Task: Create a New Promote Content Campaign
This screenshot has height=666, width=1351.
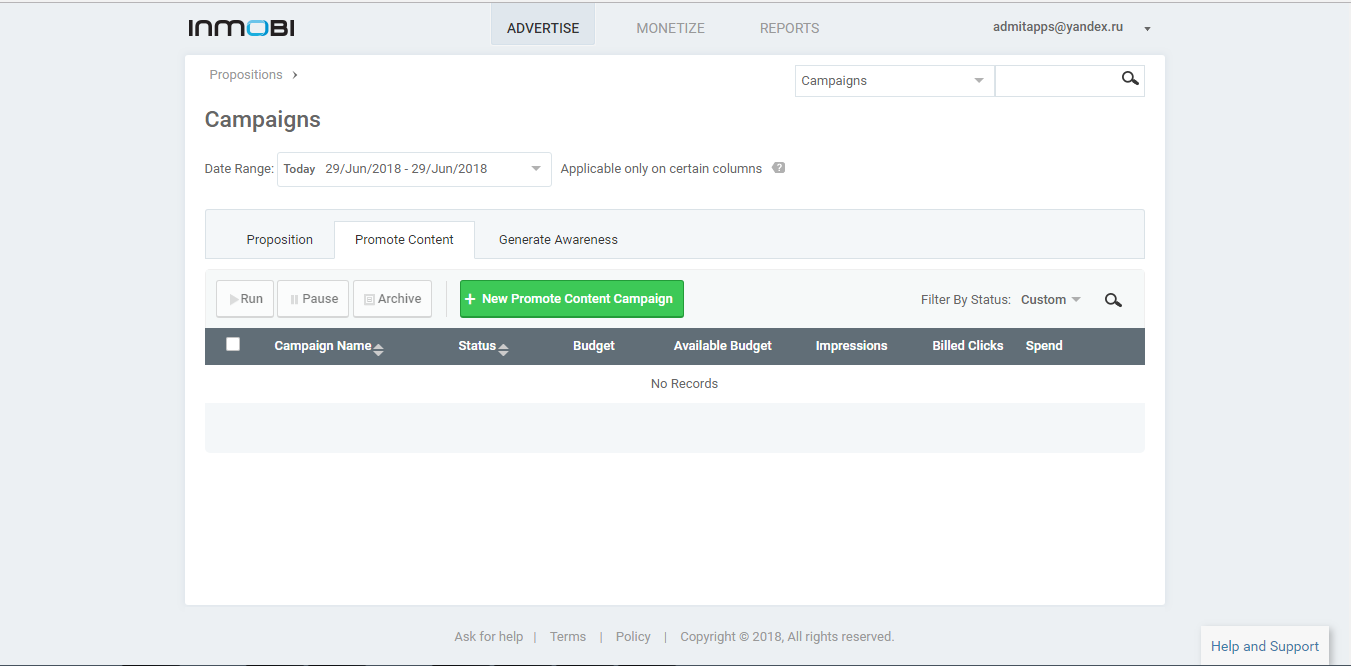Action: [572, 299]
